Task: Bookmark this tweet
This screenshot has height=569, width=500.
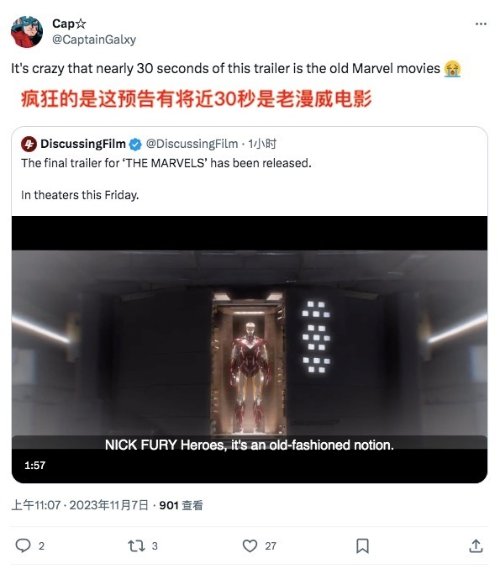Action: click(x=362, y=545)
